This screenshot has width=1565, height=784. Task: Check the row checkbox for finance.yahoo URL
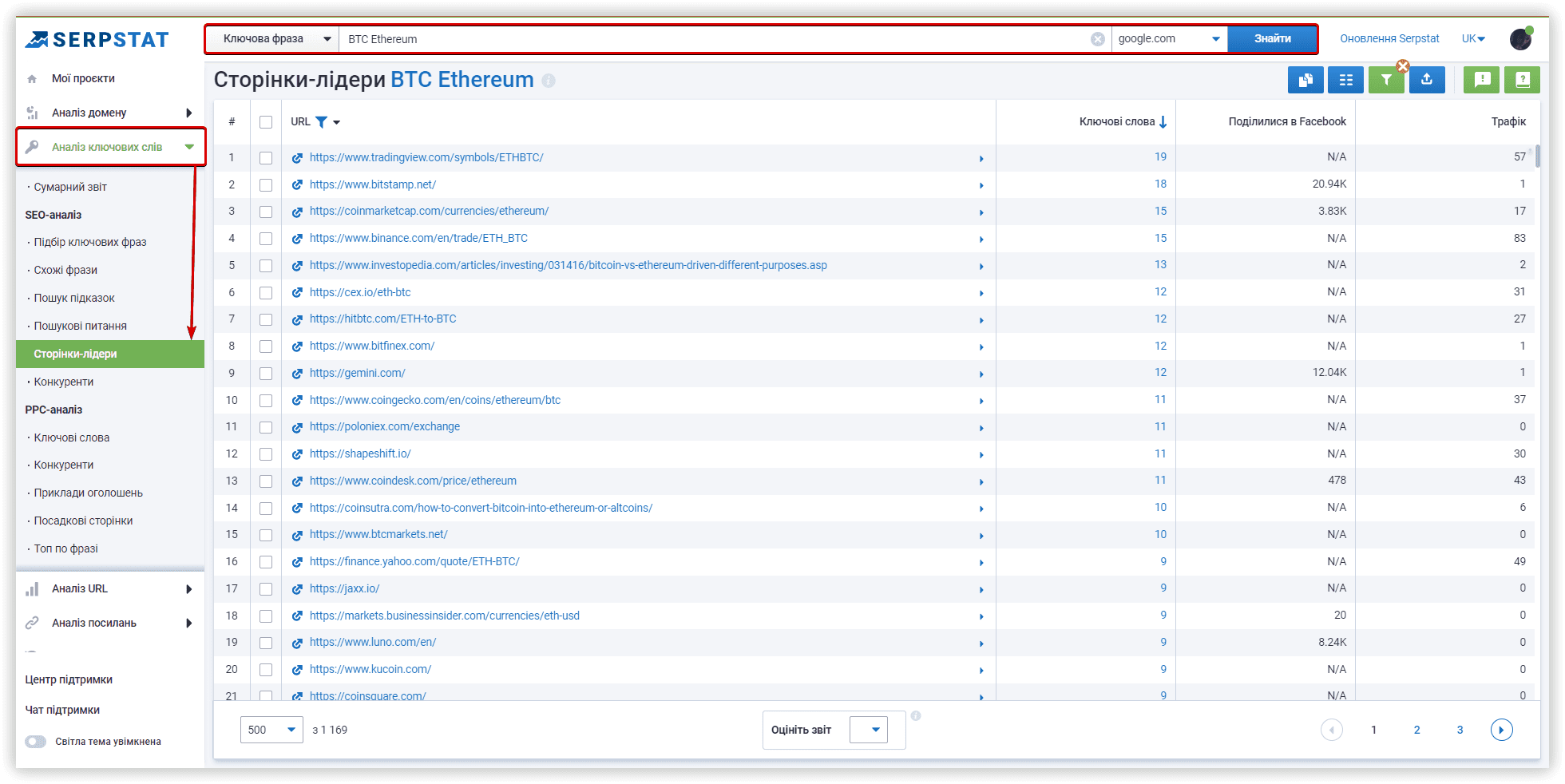(266, 562)
